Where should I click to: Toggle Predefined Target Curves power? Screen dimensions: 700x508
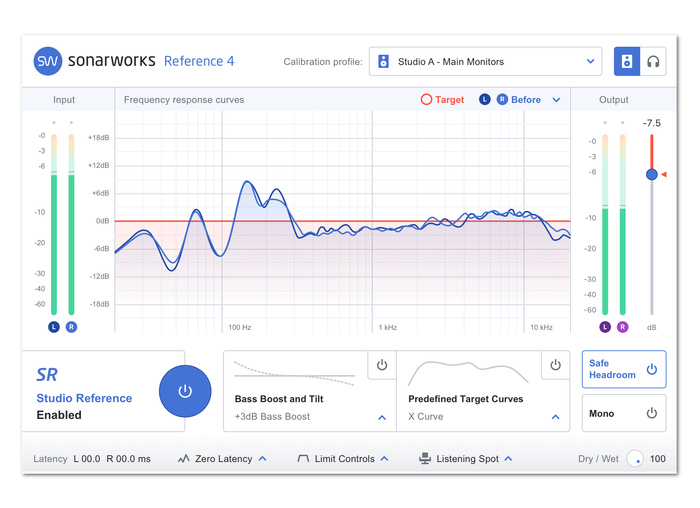click(555, 365)
